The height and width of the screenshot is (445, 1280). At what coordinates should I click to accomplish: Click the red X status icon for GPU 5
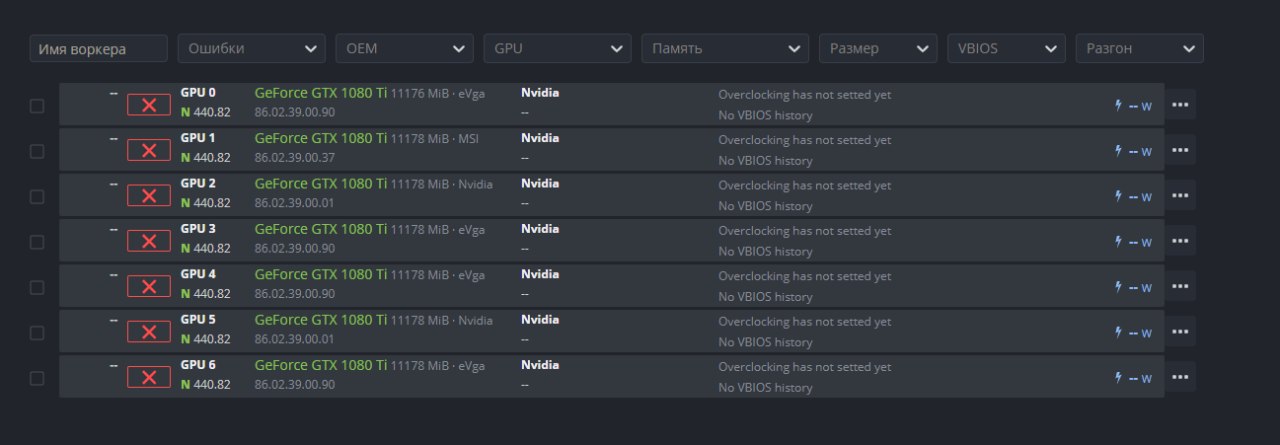[x=149, y=332]
